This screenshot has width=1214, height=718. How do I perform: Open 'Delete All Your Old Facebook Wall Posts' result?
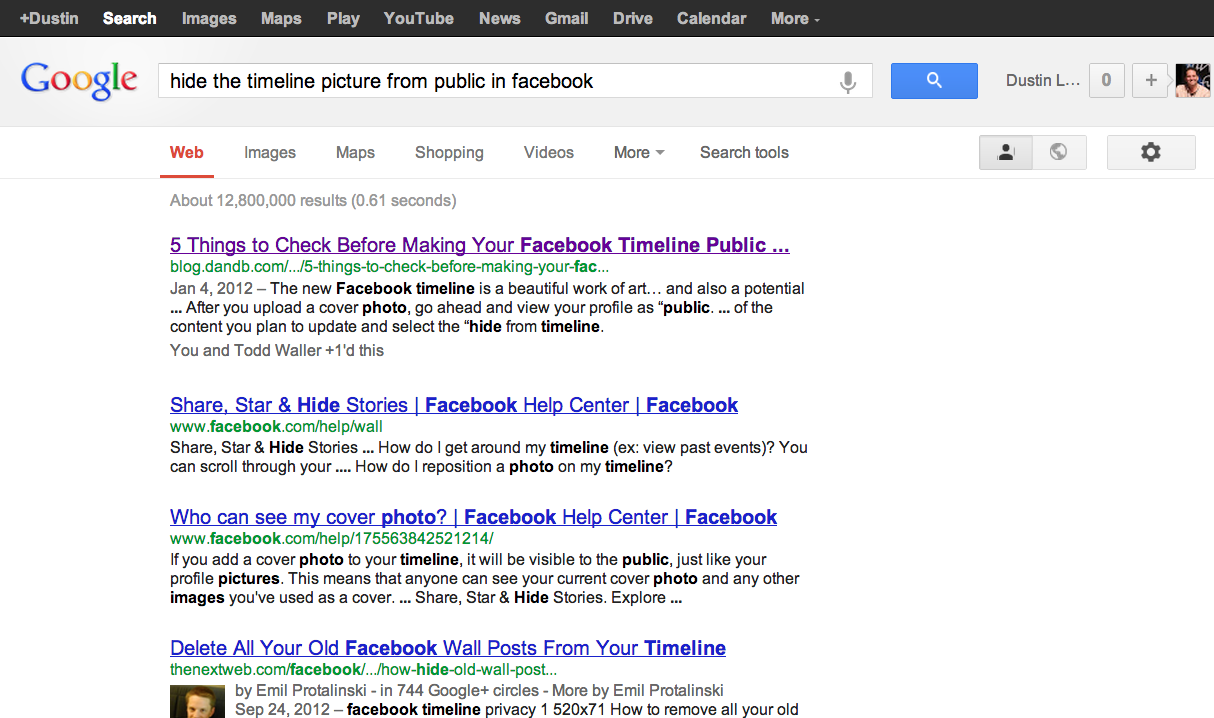point(448,648)
